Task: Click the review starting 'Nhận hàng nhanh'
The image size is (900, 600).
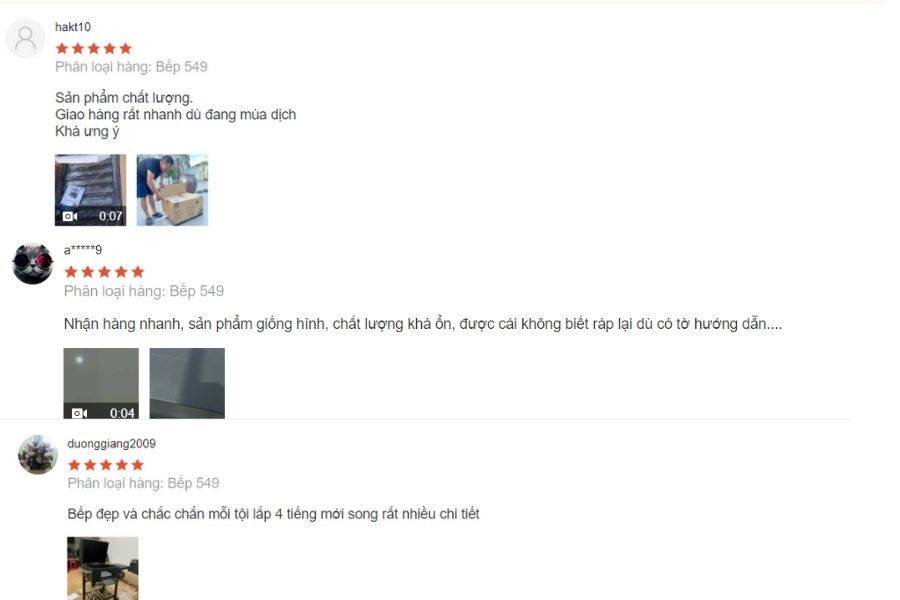Action: 423,324
